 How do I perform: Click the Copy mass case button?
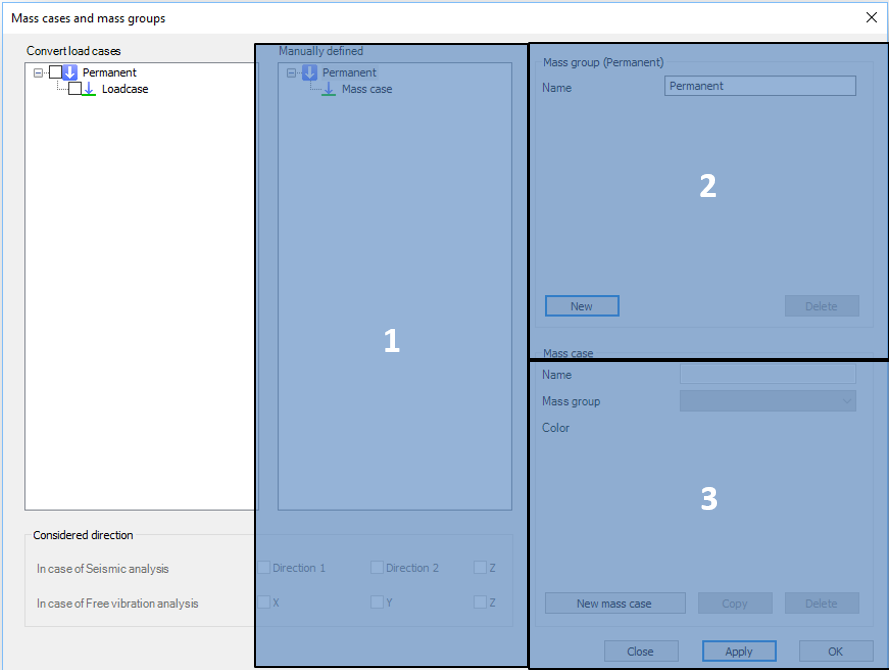click(735, 604)
